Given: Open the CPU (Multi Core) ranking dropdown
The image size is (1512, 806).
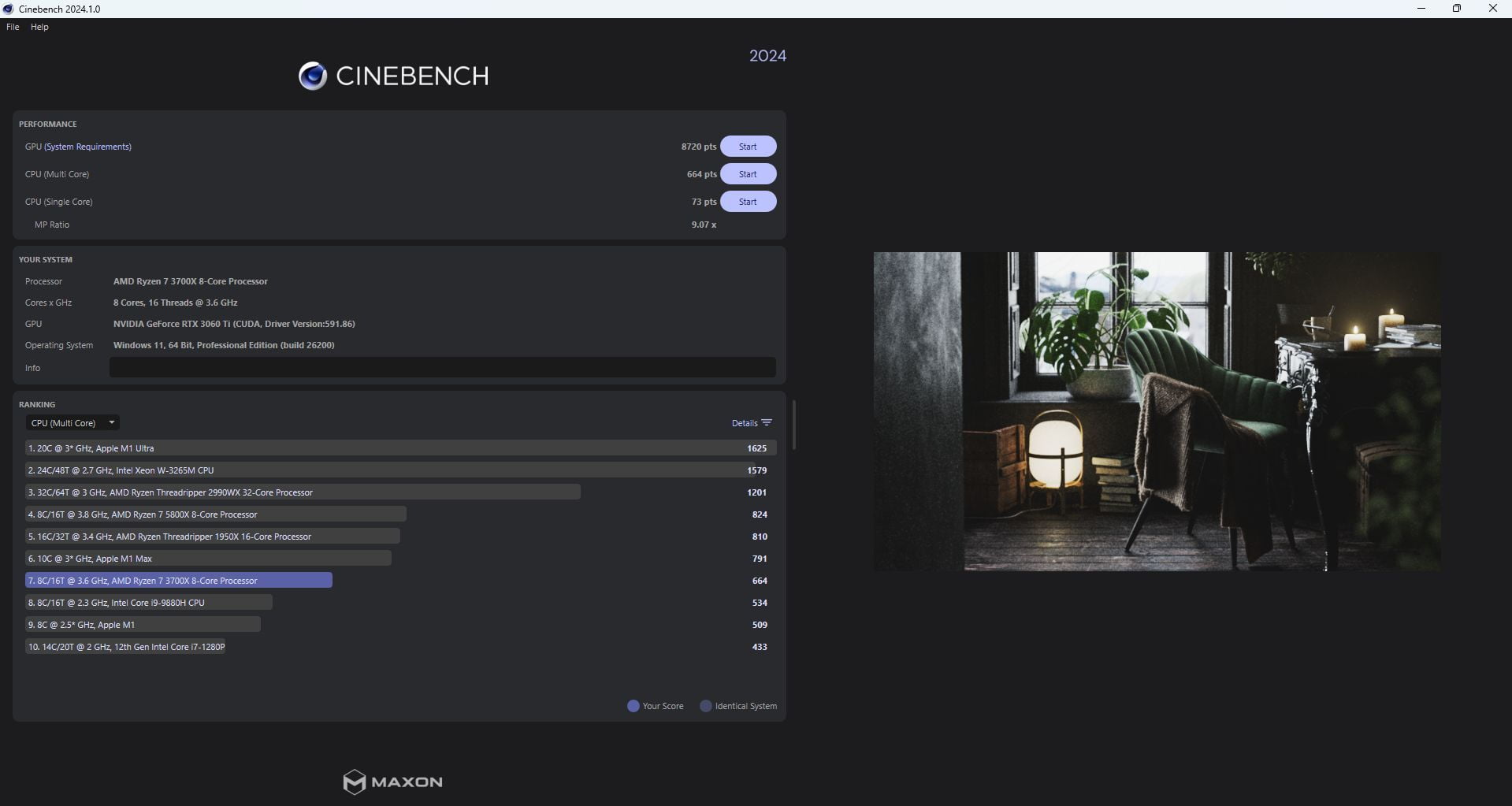Looking at the screenshot, I should [72, 423].
